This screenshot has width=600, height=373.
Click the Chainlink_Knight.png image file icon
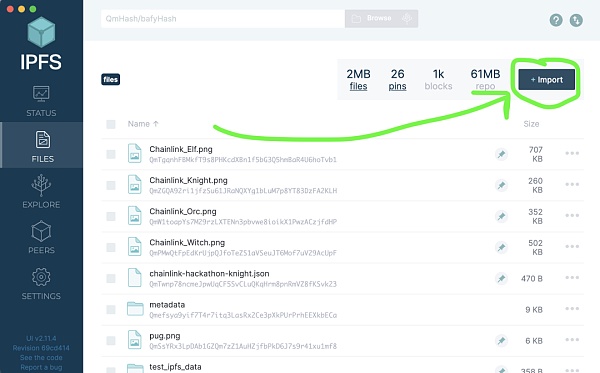(x=135, y=184)
